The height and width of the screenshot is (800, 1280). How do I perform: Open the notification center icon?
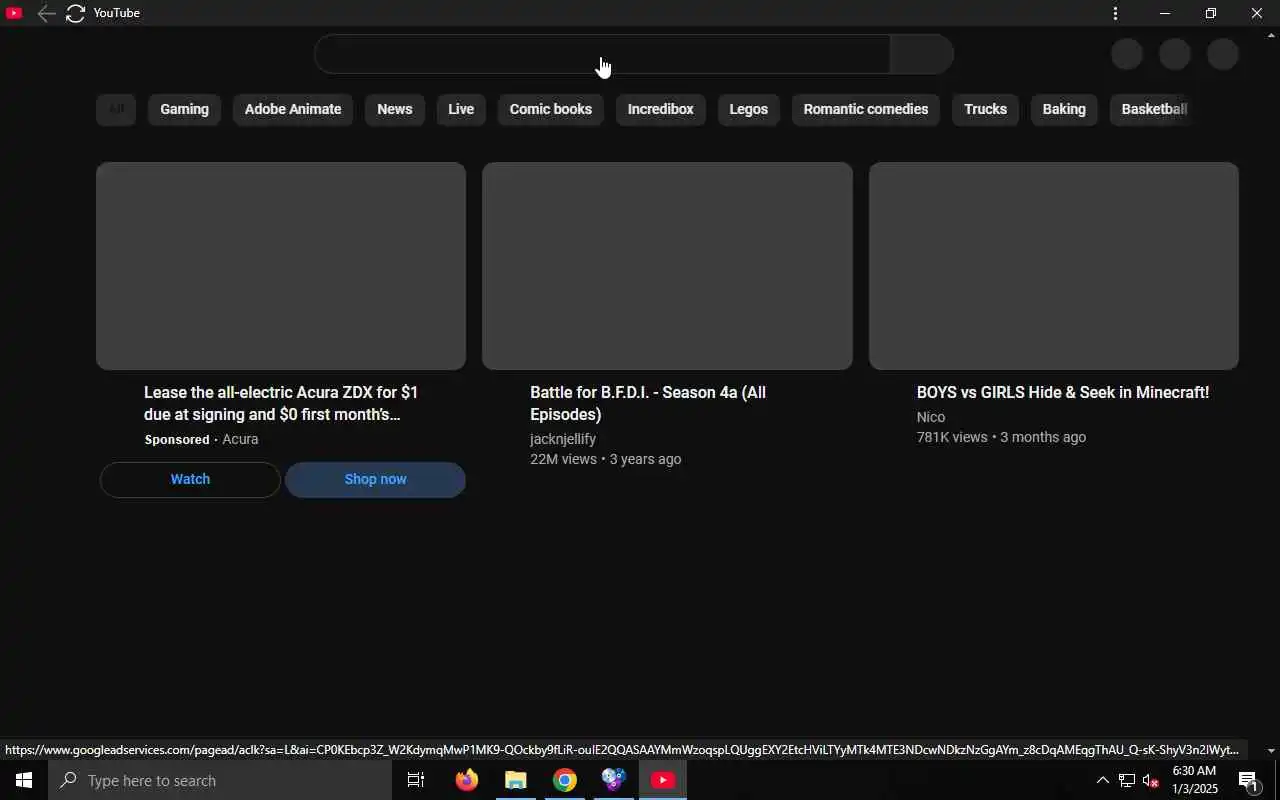coord(1248,780)
